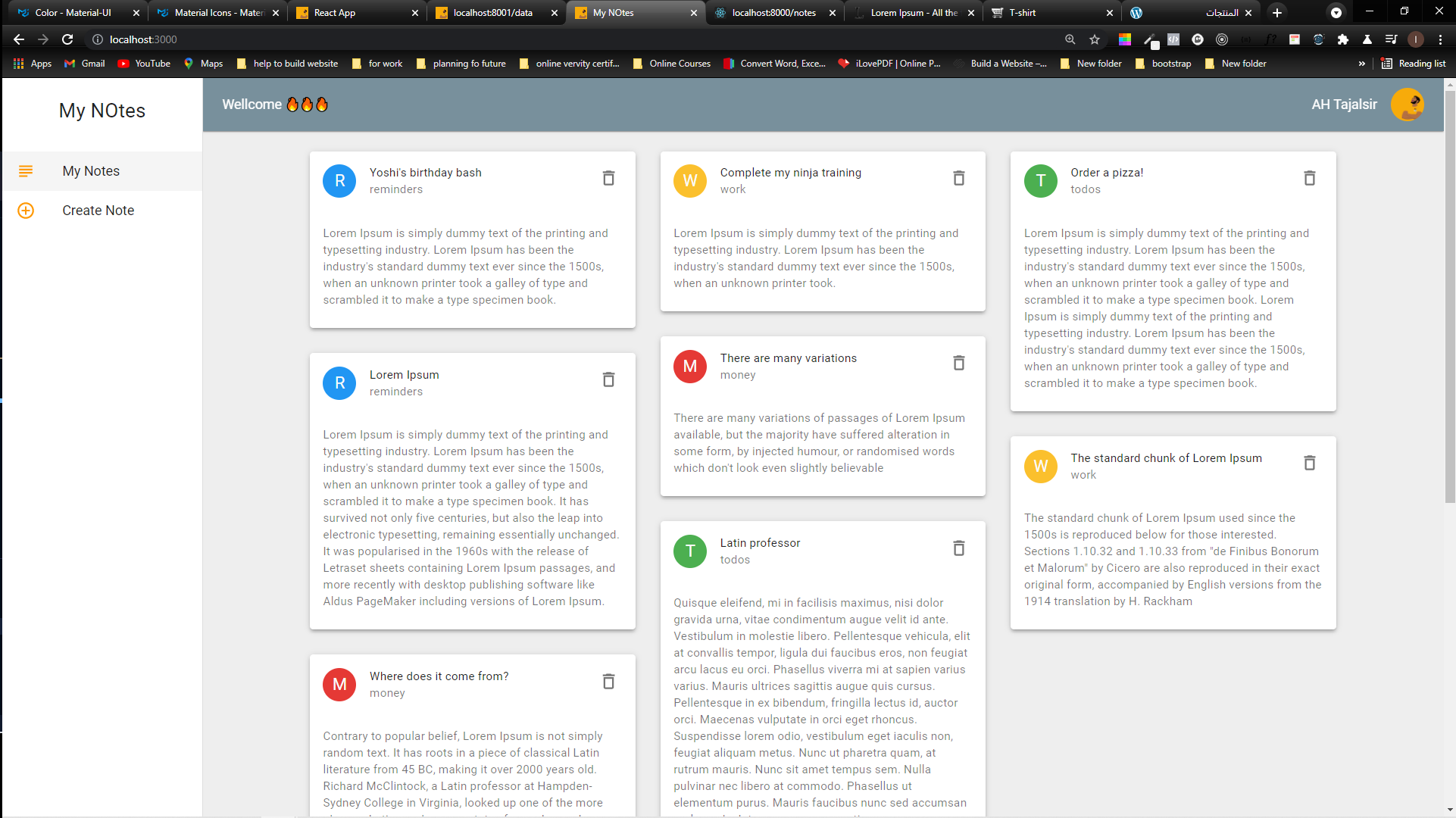Screen dimensions: 1456x818
Task: Click the extensions puzzle piece icon
Action: (x=1344, y=39)
